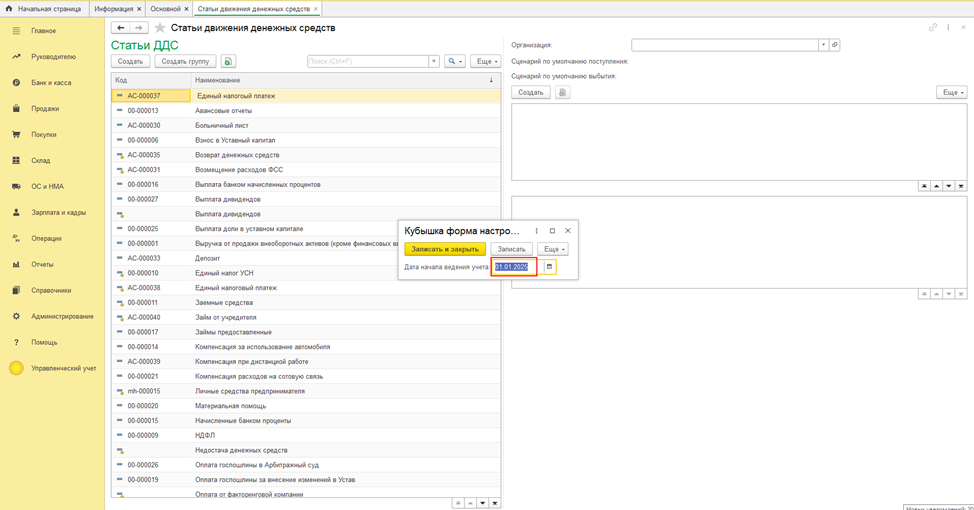
Task: Open Операции section in sidebar
Action: pos(46,239)
